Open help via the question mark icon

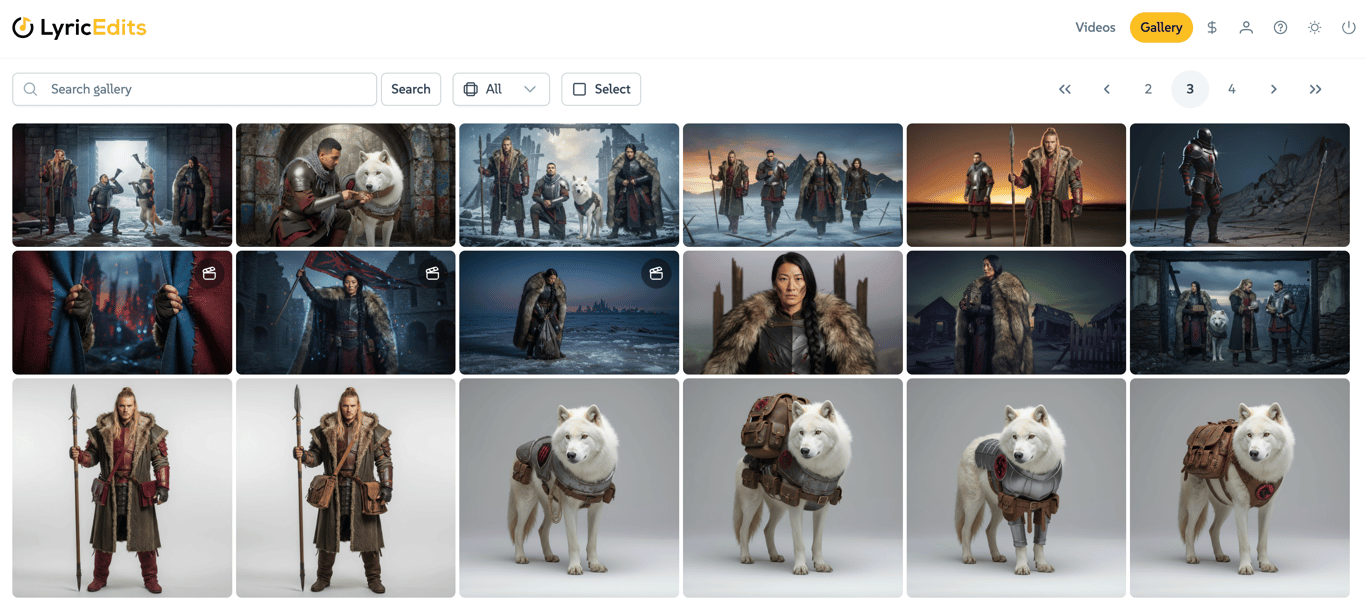[1280, 27]
